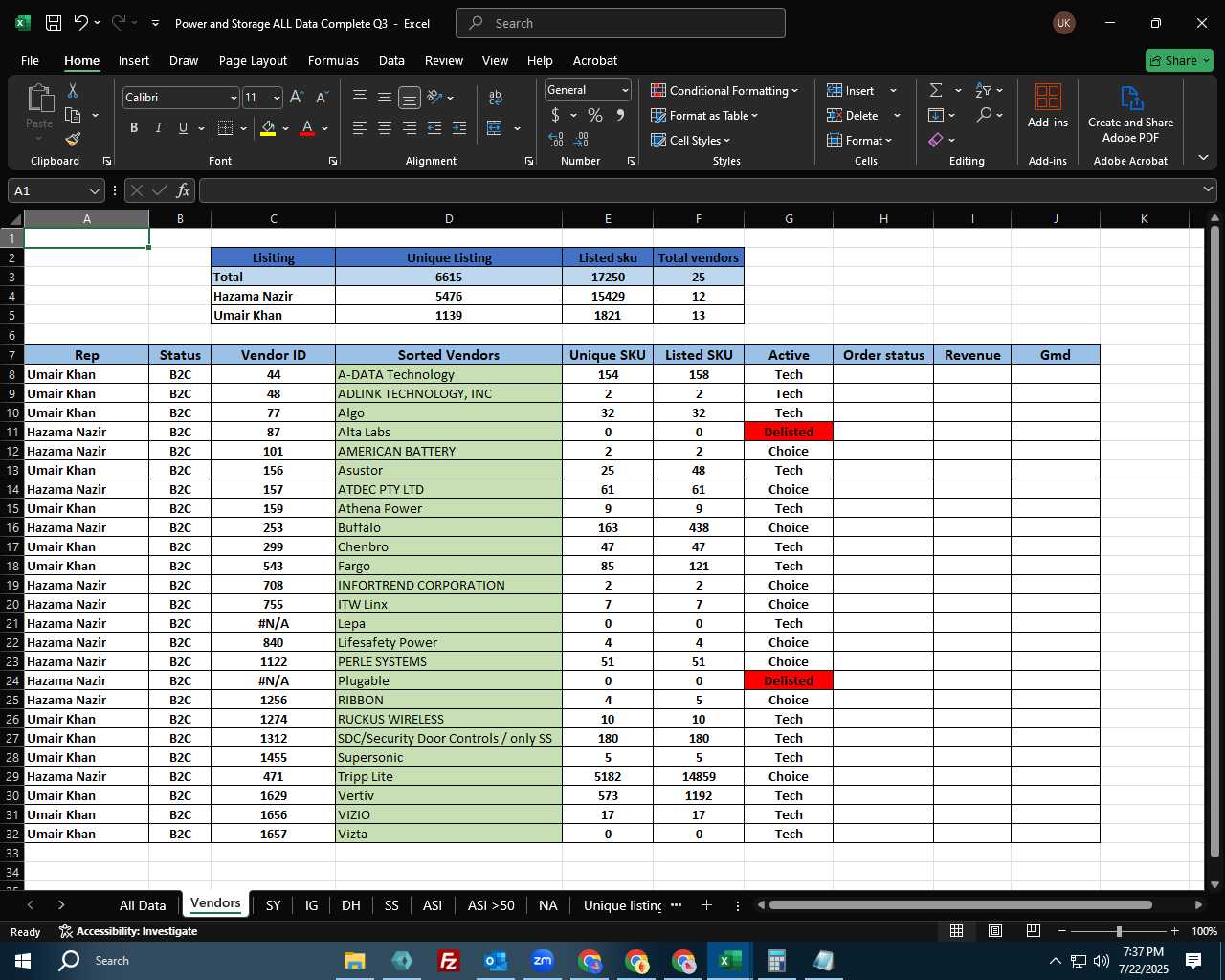Click the Increase Indent icon
The width and height of the screenshot is (1225, 980).
coord(459,128)
